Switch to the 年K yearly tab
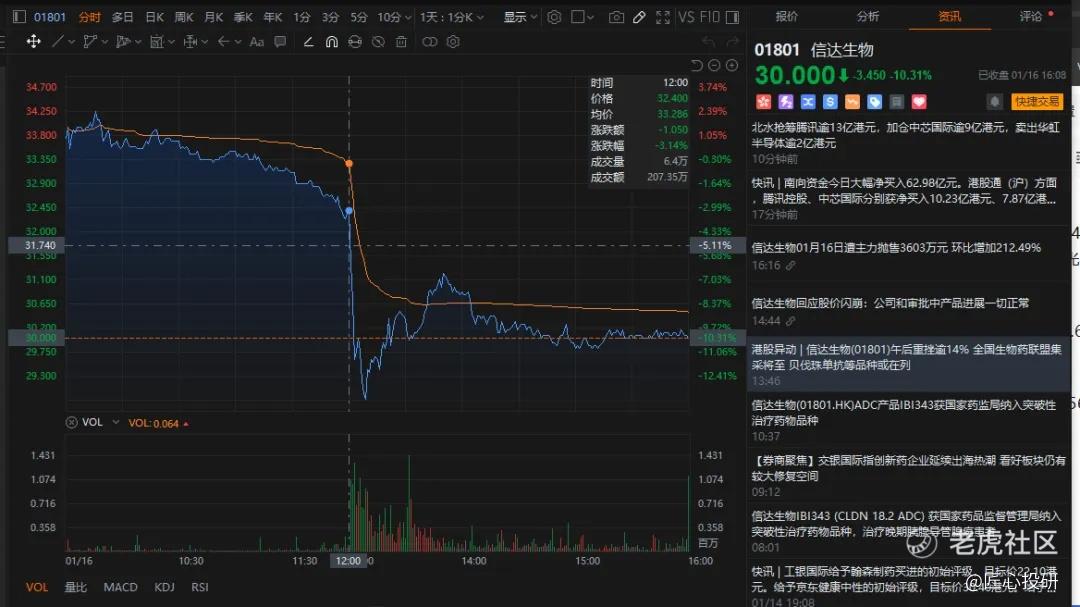The height and width of the screenshot is (607, 1080). [x=273, y=17]
